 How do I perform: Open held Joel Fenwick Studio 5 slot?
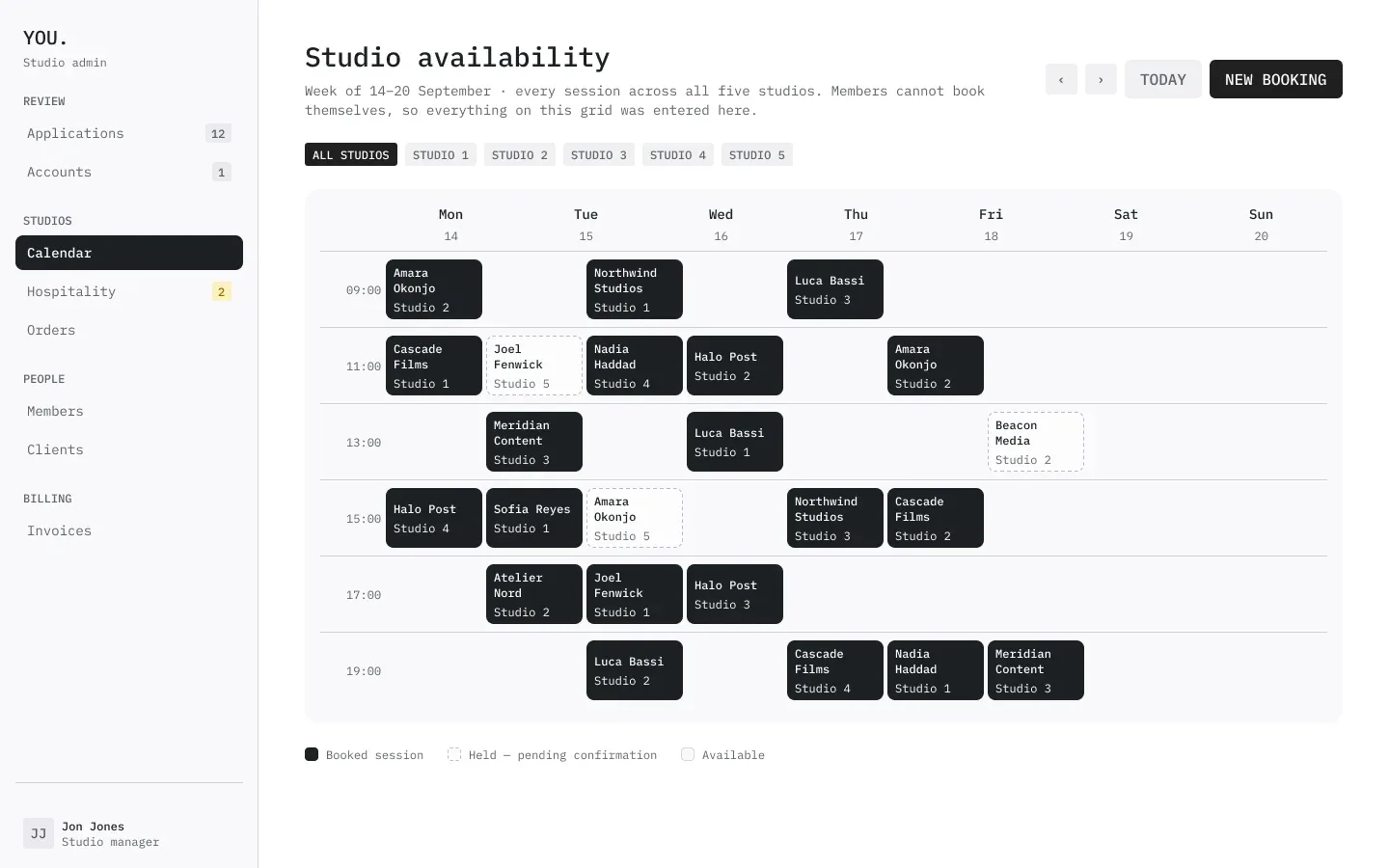534,366
